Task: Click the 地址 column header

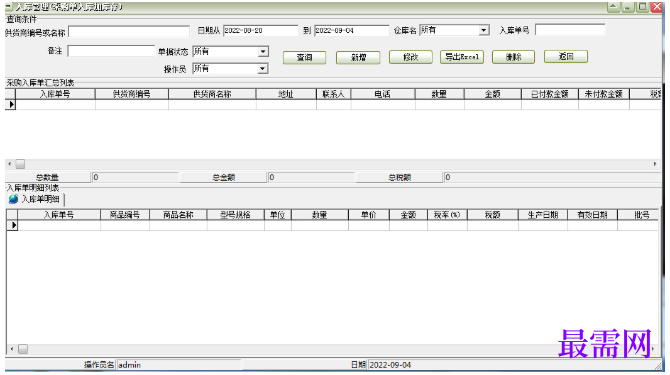Action: point(286,94)
